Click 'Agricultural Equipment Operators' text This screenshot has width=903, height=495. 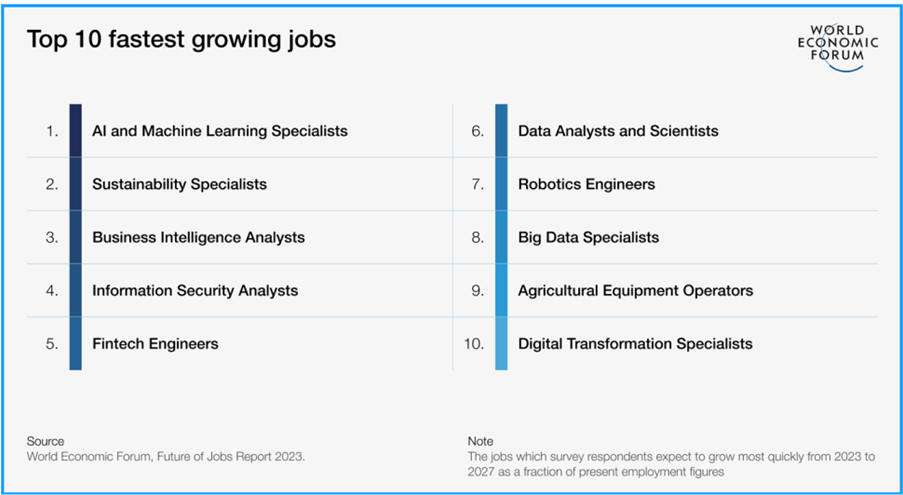click(635, 290)
